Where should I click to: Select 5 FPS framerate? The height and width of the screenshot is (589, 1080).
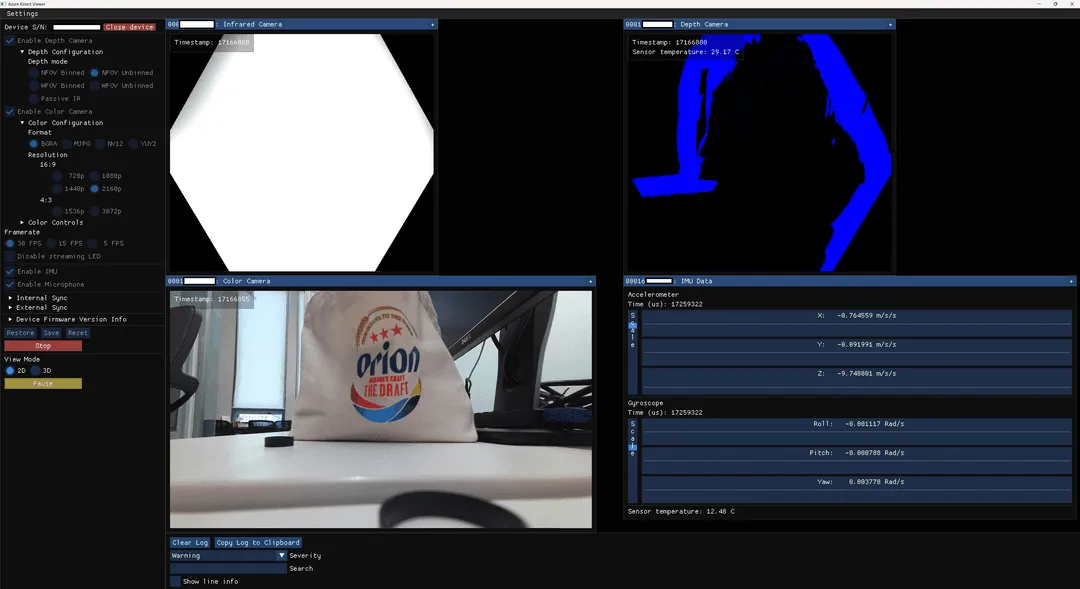(x=92, y=244)
